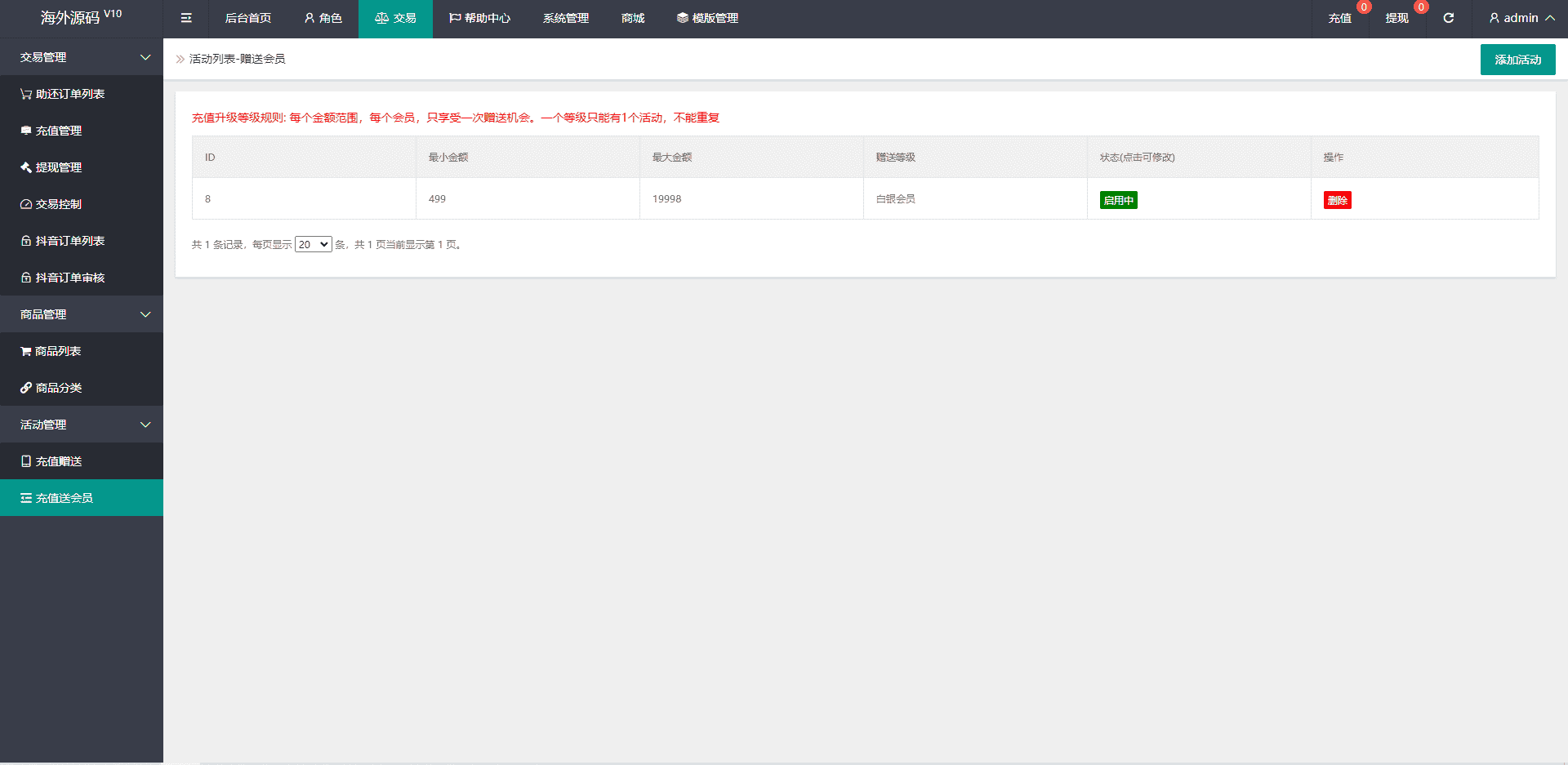Toggle the 启用中 status of activity 8
Screen dimensions: 1568x765
[x=1119, y=200]
